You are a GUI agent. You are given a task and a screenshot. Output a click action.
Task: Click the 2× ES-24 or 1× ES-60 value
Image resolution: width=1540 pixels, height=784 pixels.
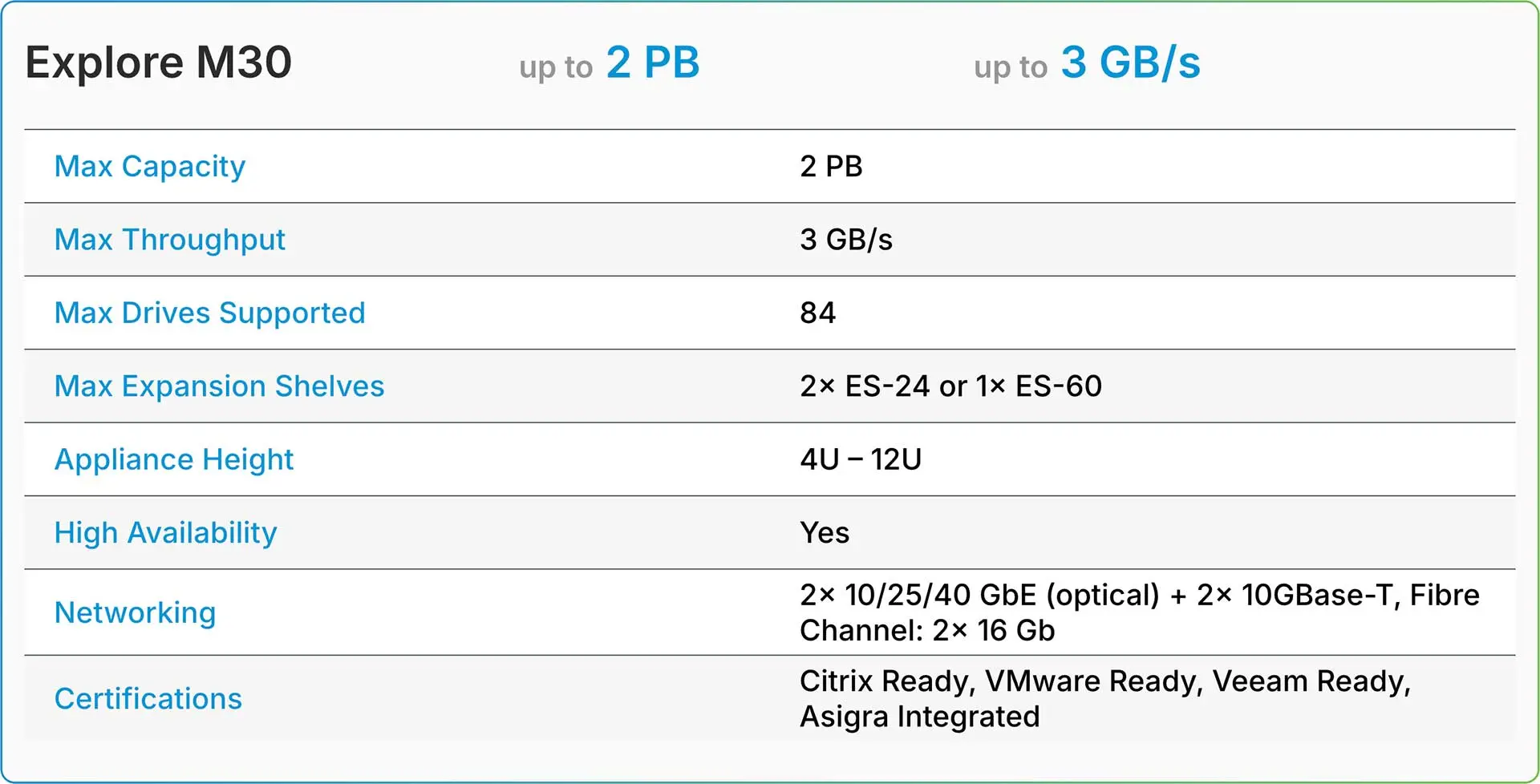coord(950,386)
